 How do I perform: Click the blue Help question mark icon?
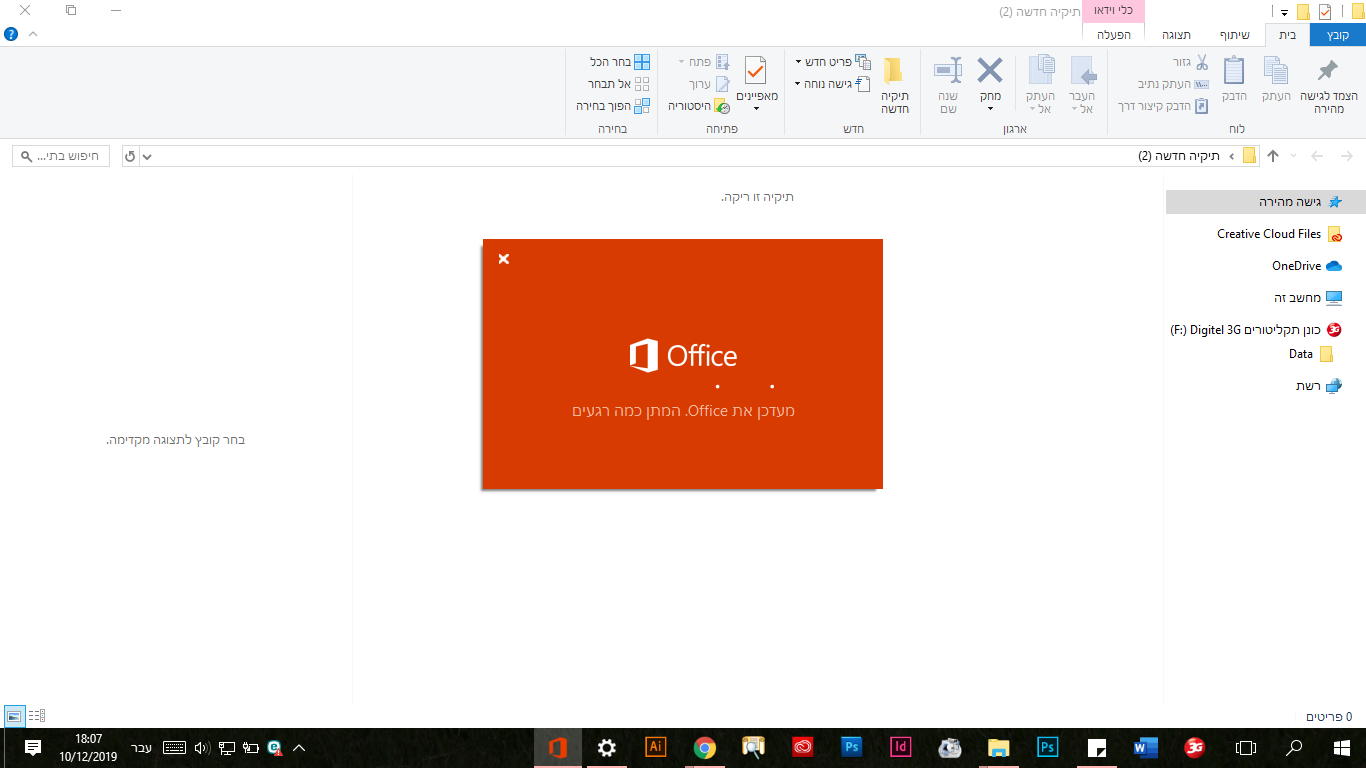click(11, 34)
